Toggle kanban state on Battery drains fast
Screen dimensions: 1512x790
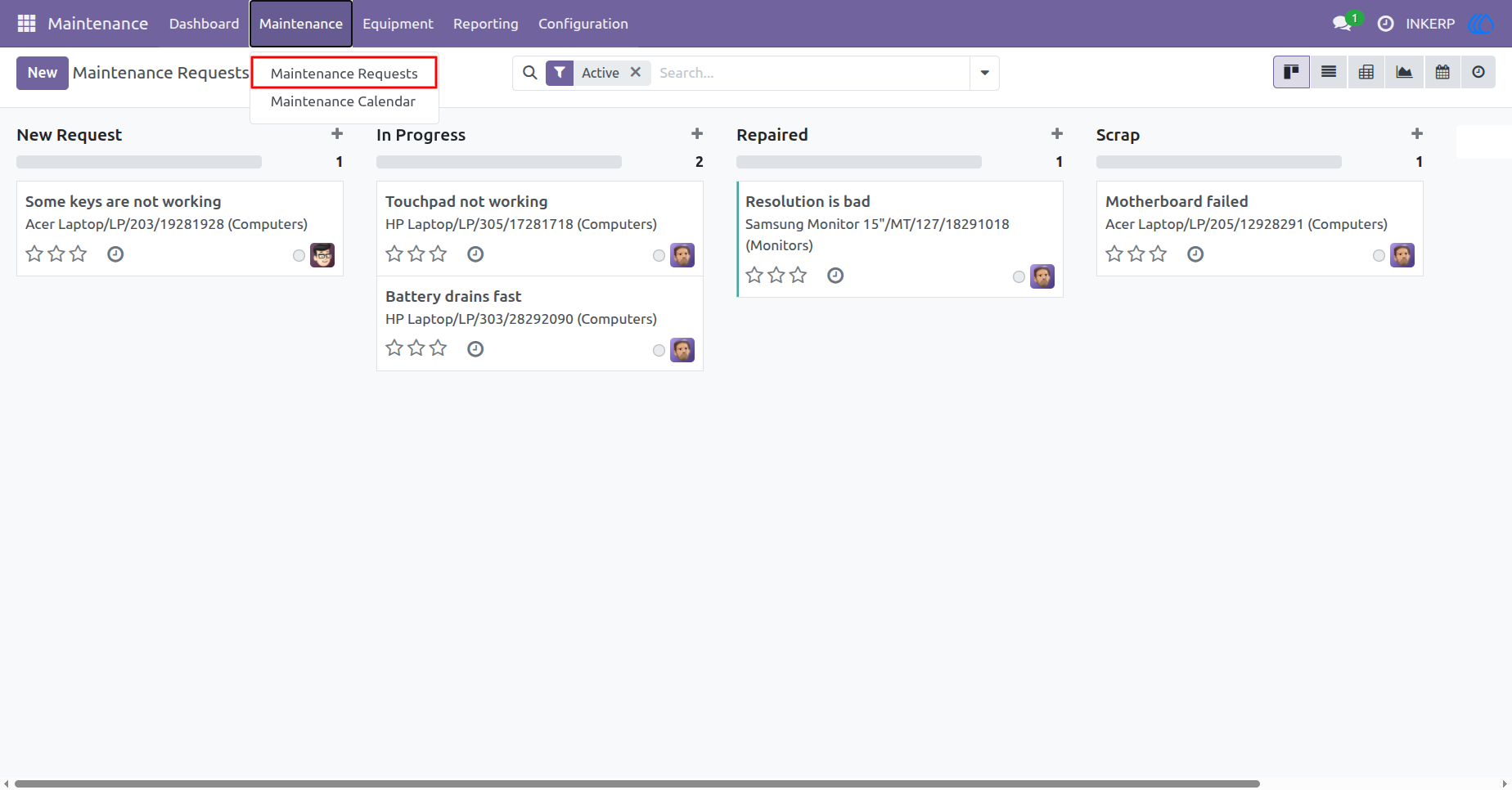pos(659,351)
